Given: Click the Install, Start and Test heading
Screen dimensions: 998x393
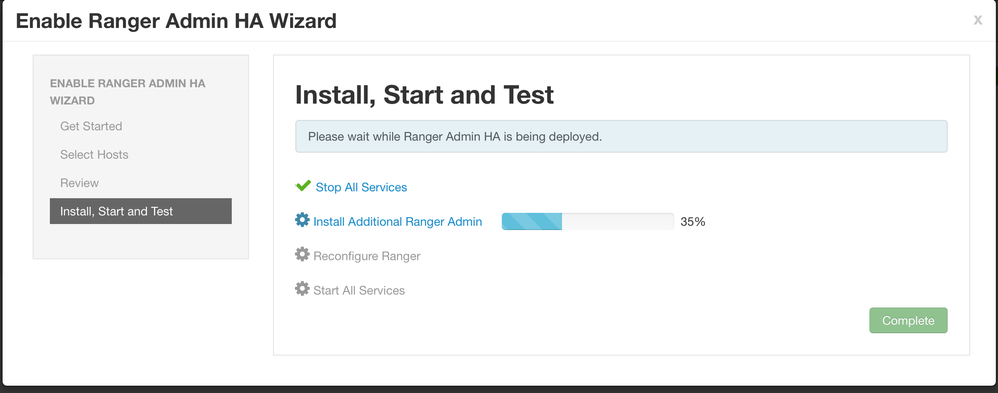Looking at the screenshot, I should pos(425,95).
